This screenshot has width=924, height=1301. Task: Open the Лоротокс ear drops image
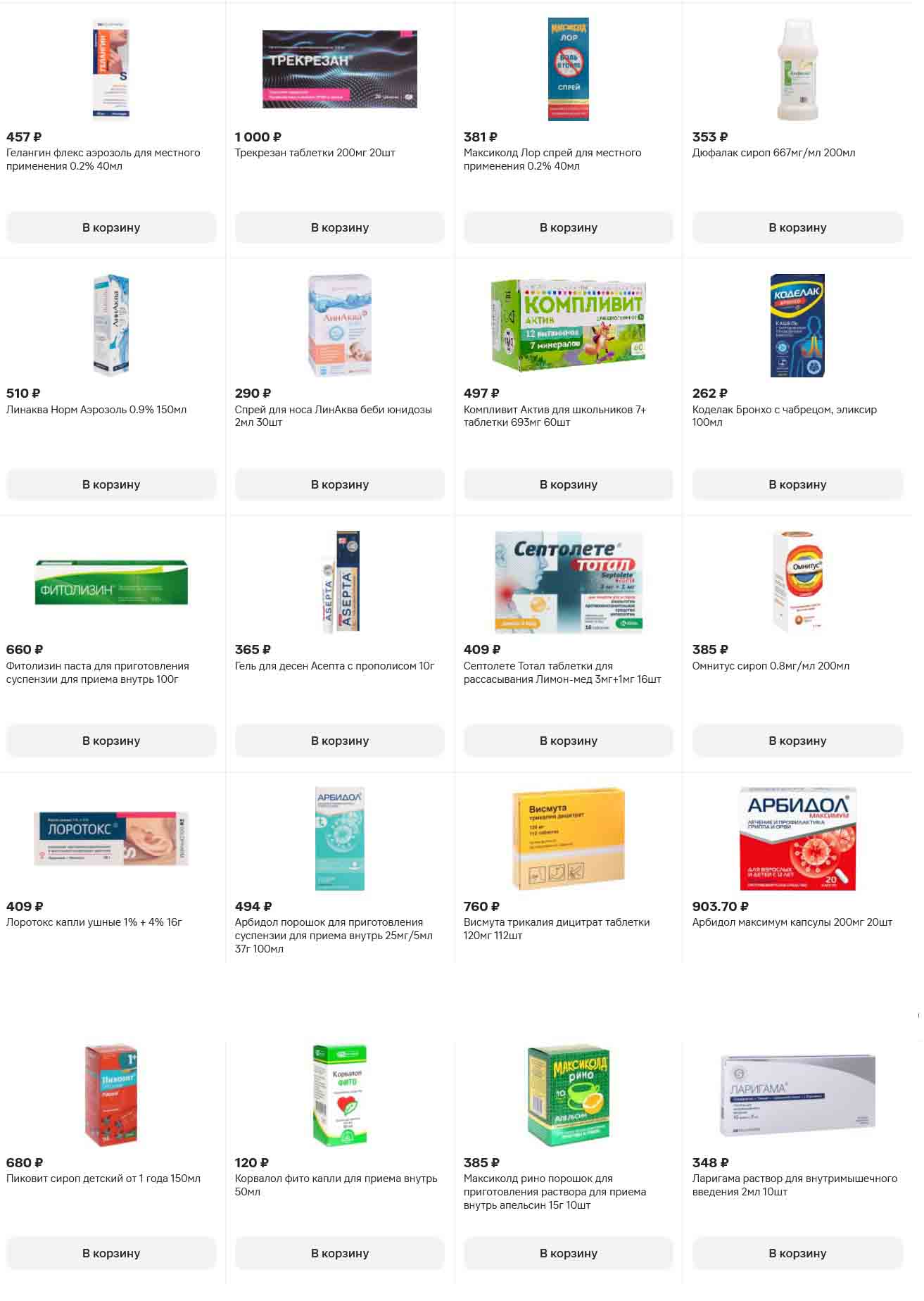111,838
